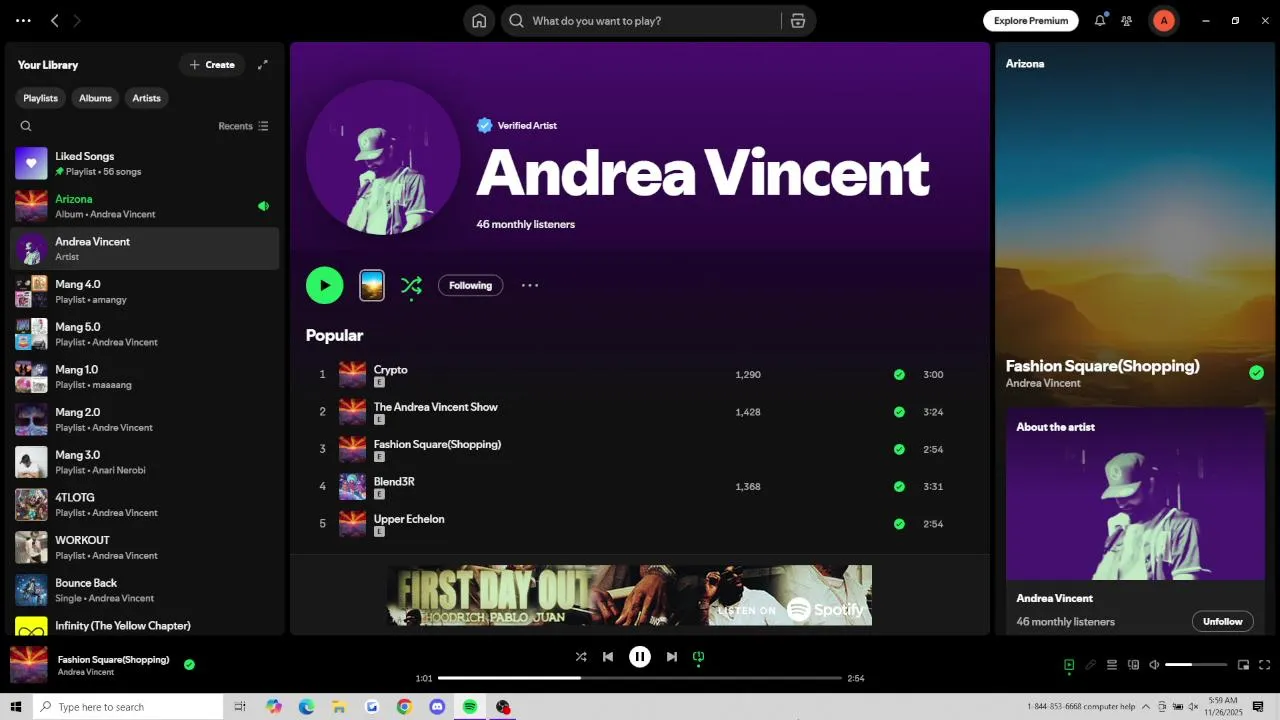Open the Recents sort dropdown
The width and height of the screenshot is (1280, 720).
[x=243, y=126]
